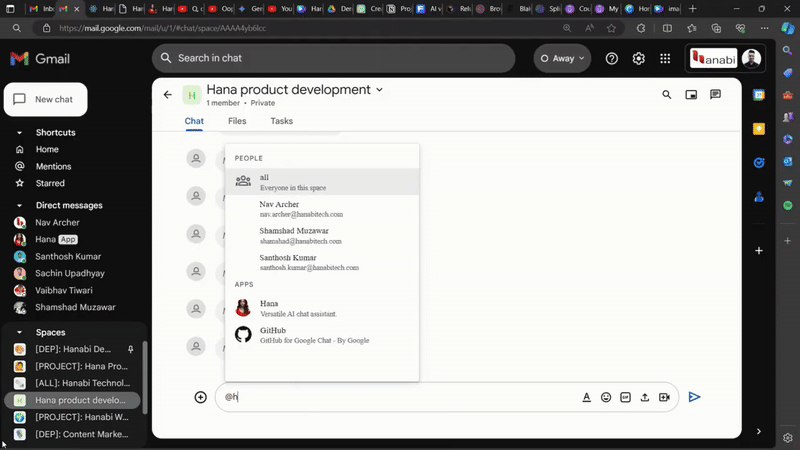The image size is (800, 450).
Task: Collapse the Shortcuts section
Action: (x=19, y=133)
